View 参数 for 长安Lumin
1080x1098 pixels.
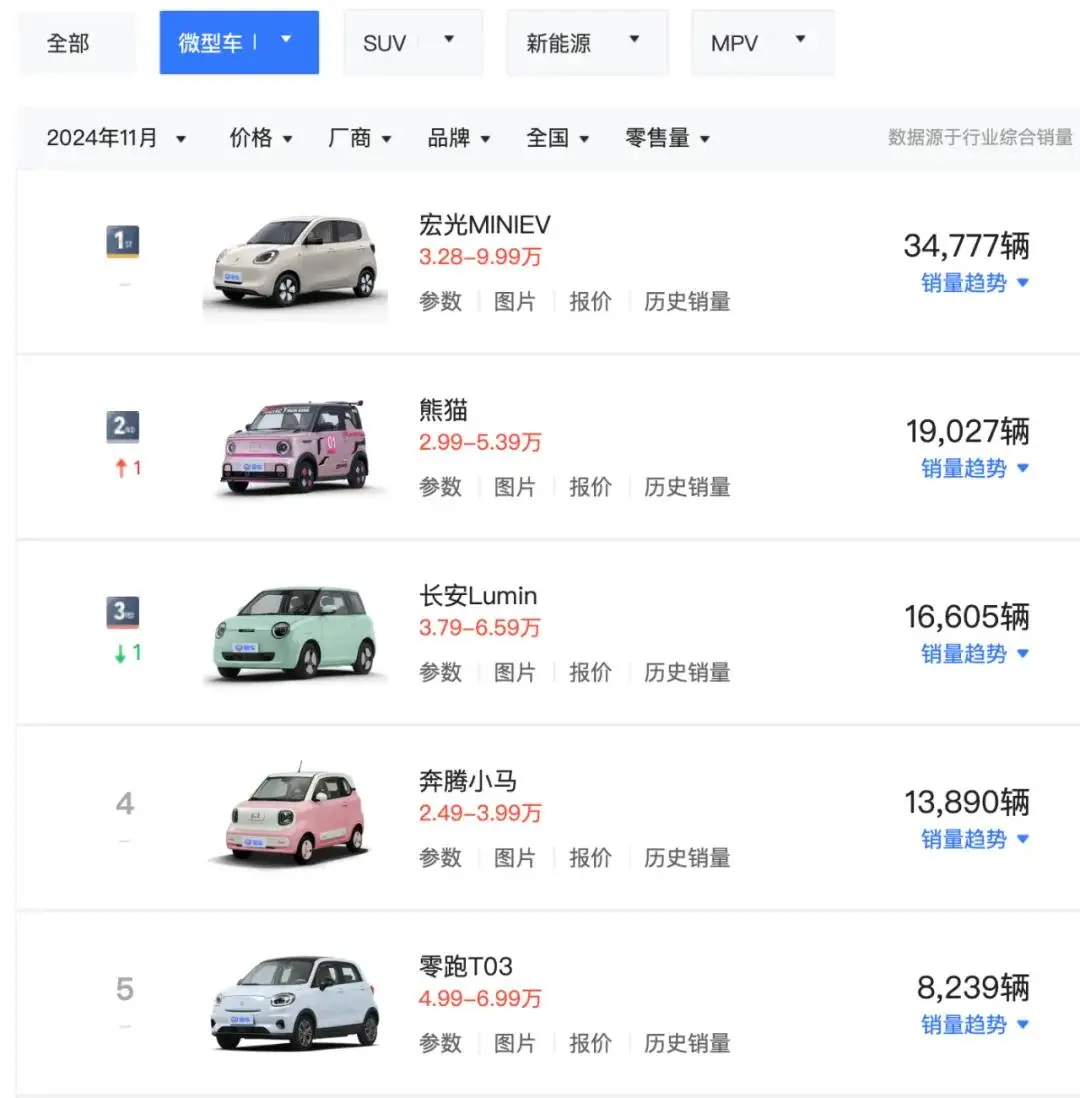[x=441, y=673]
